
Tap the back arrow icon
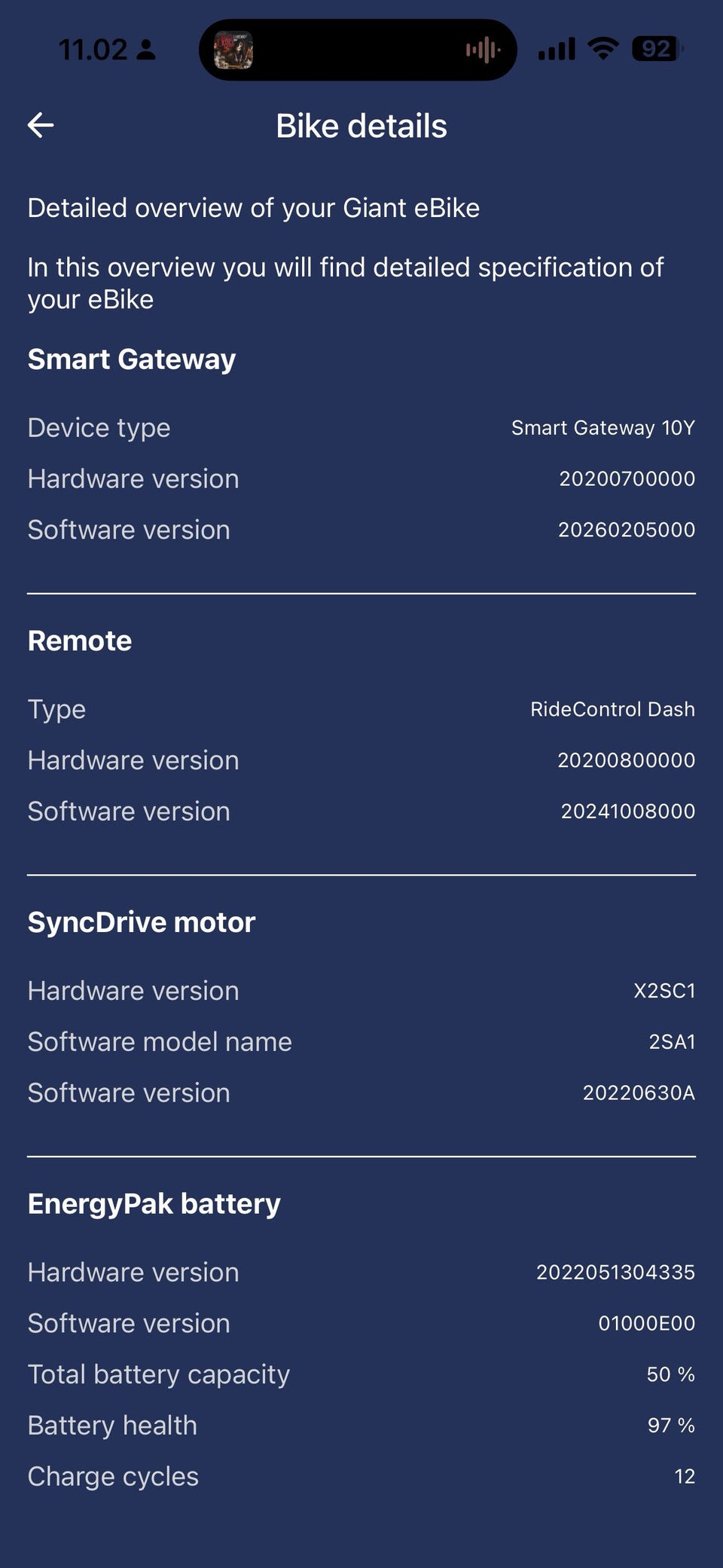tap(41, 125)
